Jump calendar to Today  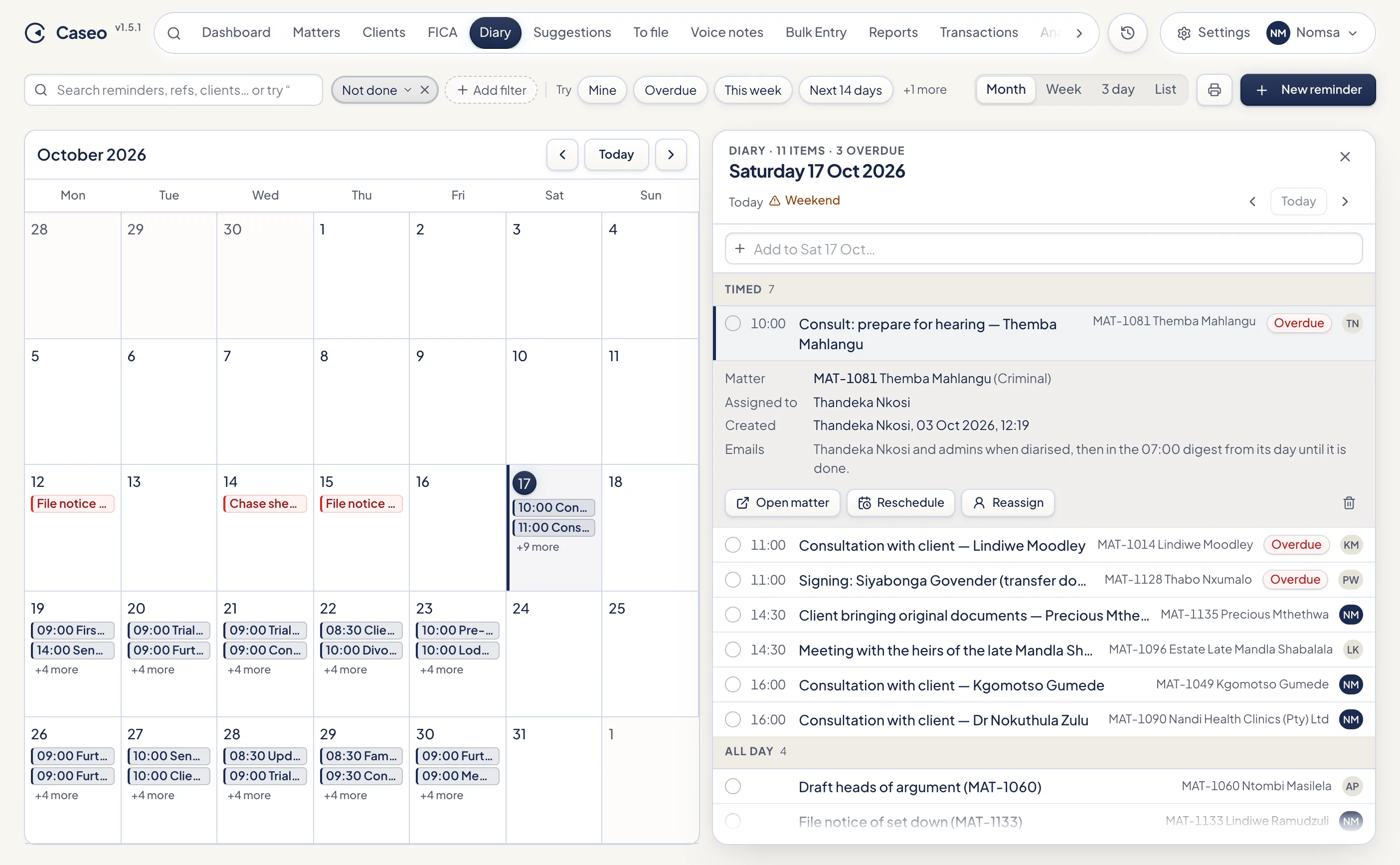616,155
